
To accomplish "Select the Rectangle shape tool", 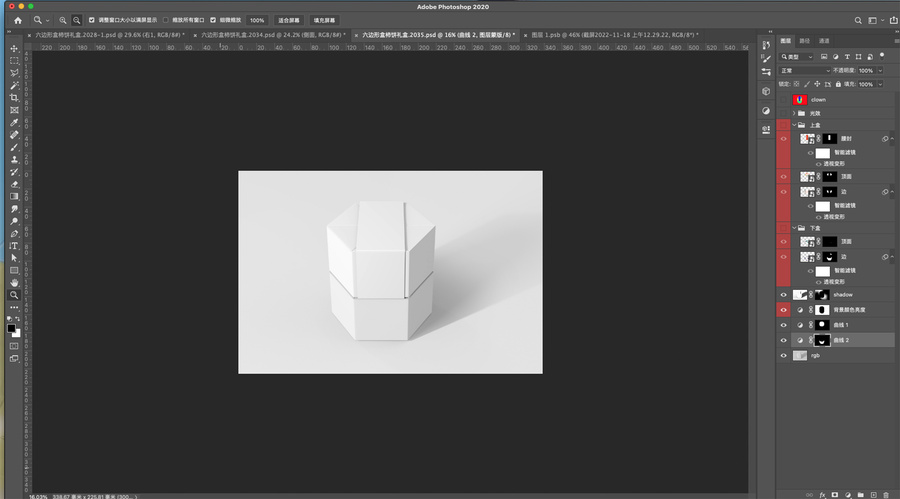I will (x=14, y=270).
